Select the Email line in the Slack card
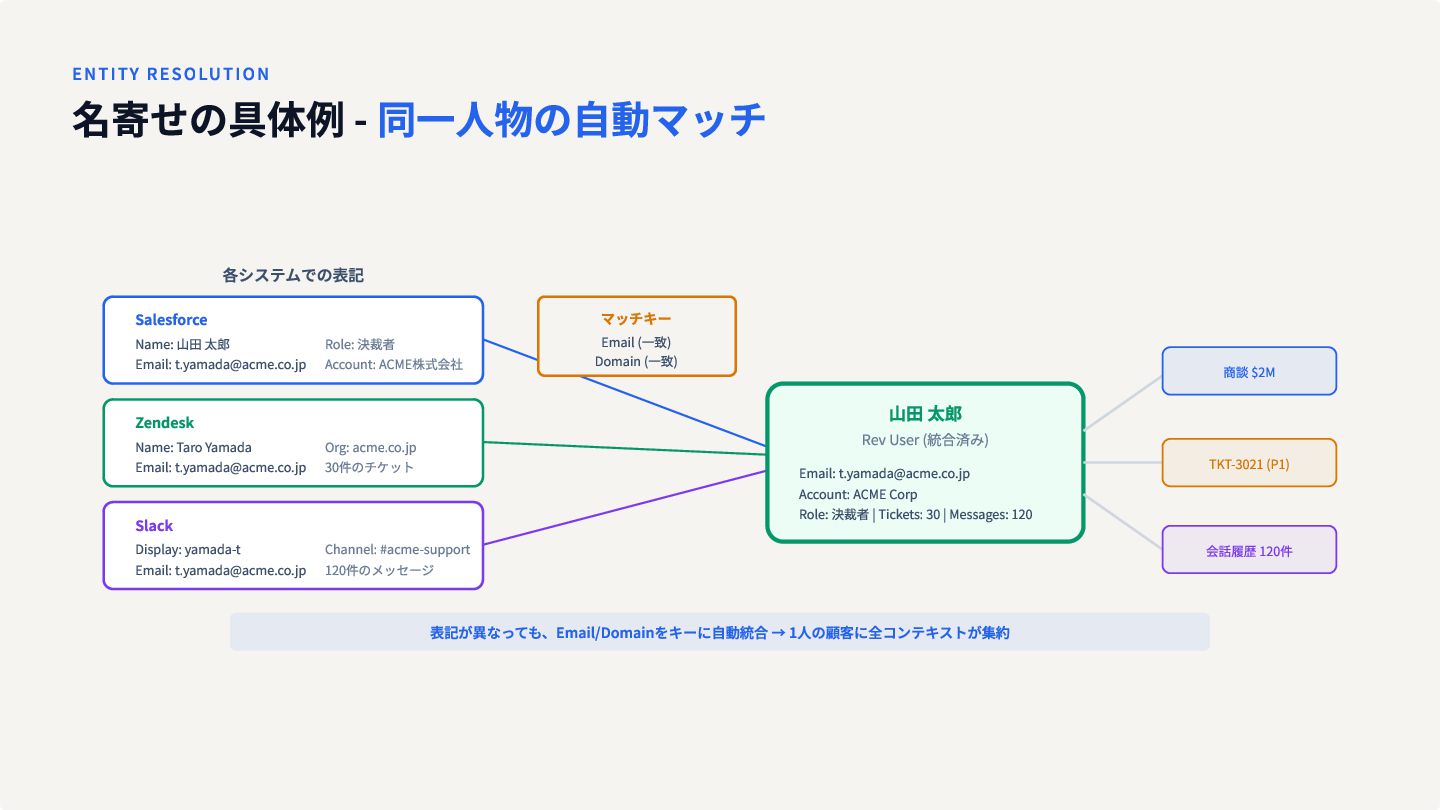The image size is (1440, 810). click(220, 570)
